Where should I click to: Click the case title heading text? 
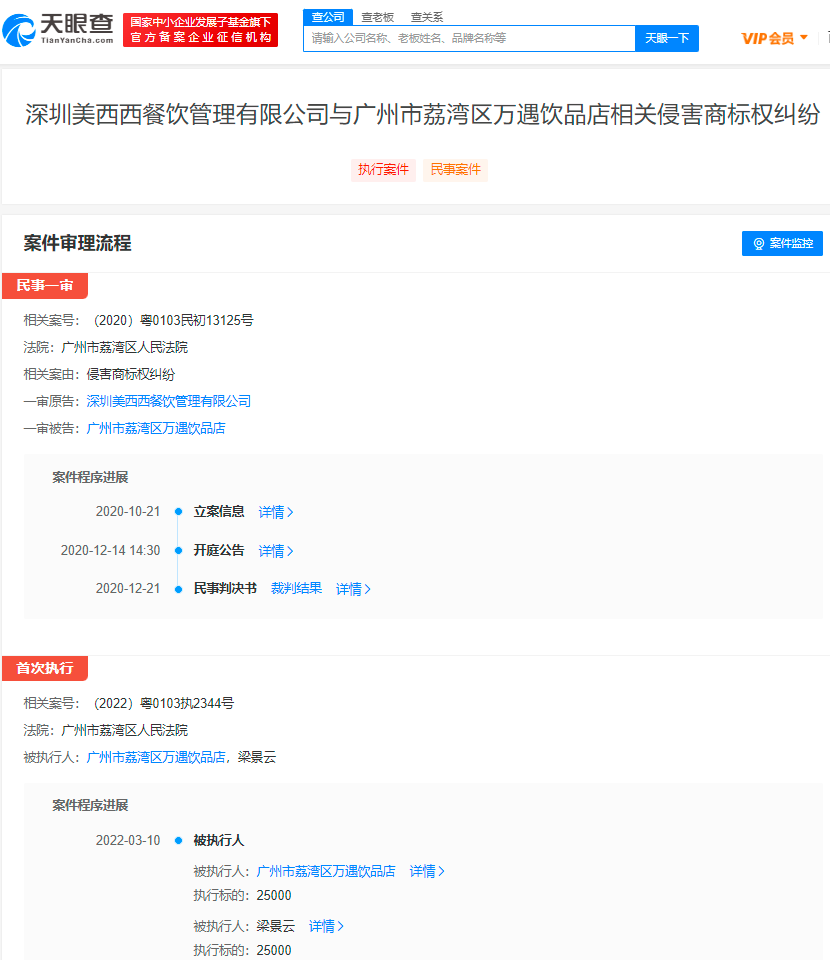[422, 114]
